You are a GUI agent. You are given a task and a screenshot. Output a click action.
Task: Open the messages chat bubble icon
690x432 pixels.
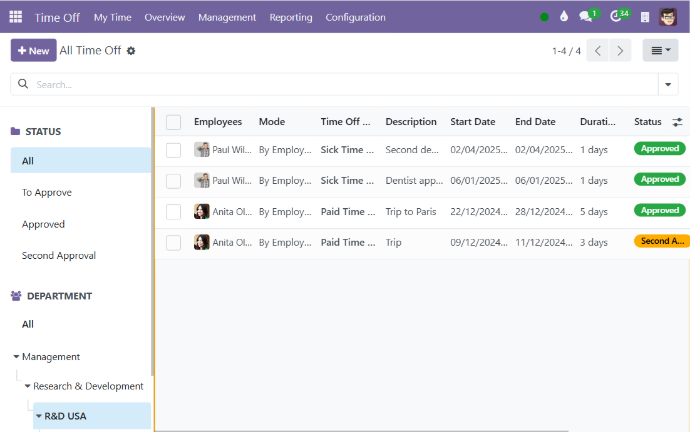tap(587, 17)
